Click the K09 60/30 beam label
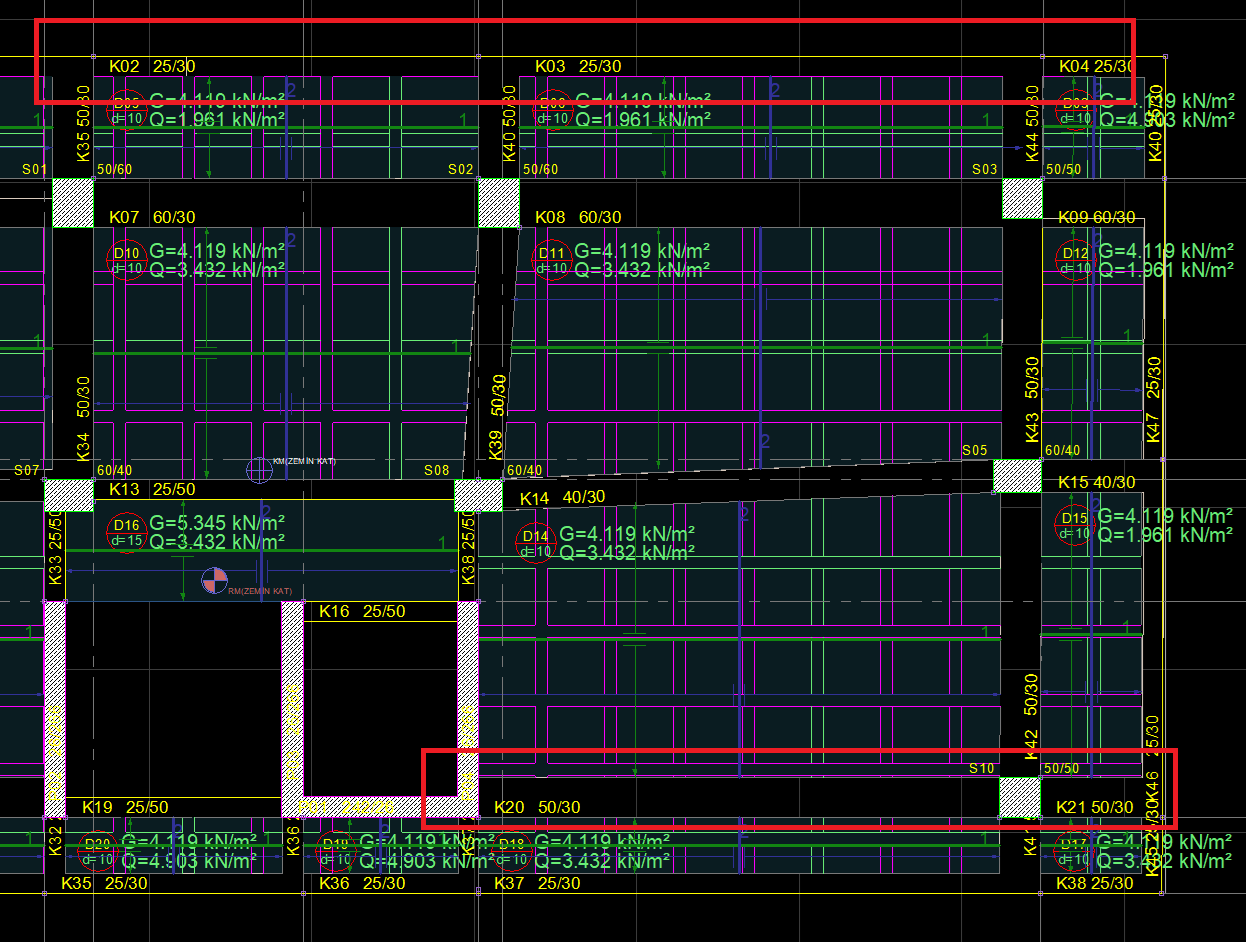The width and height of the screenshot is (1246, 942). pyautogui.click(x=1096, y=217)
